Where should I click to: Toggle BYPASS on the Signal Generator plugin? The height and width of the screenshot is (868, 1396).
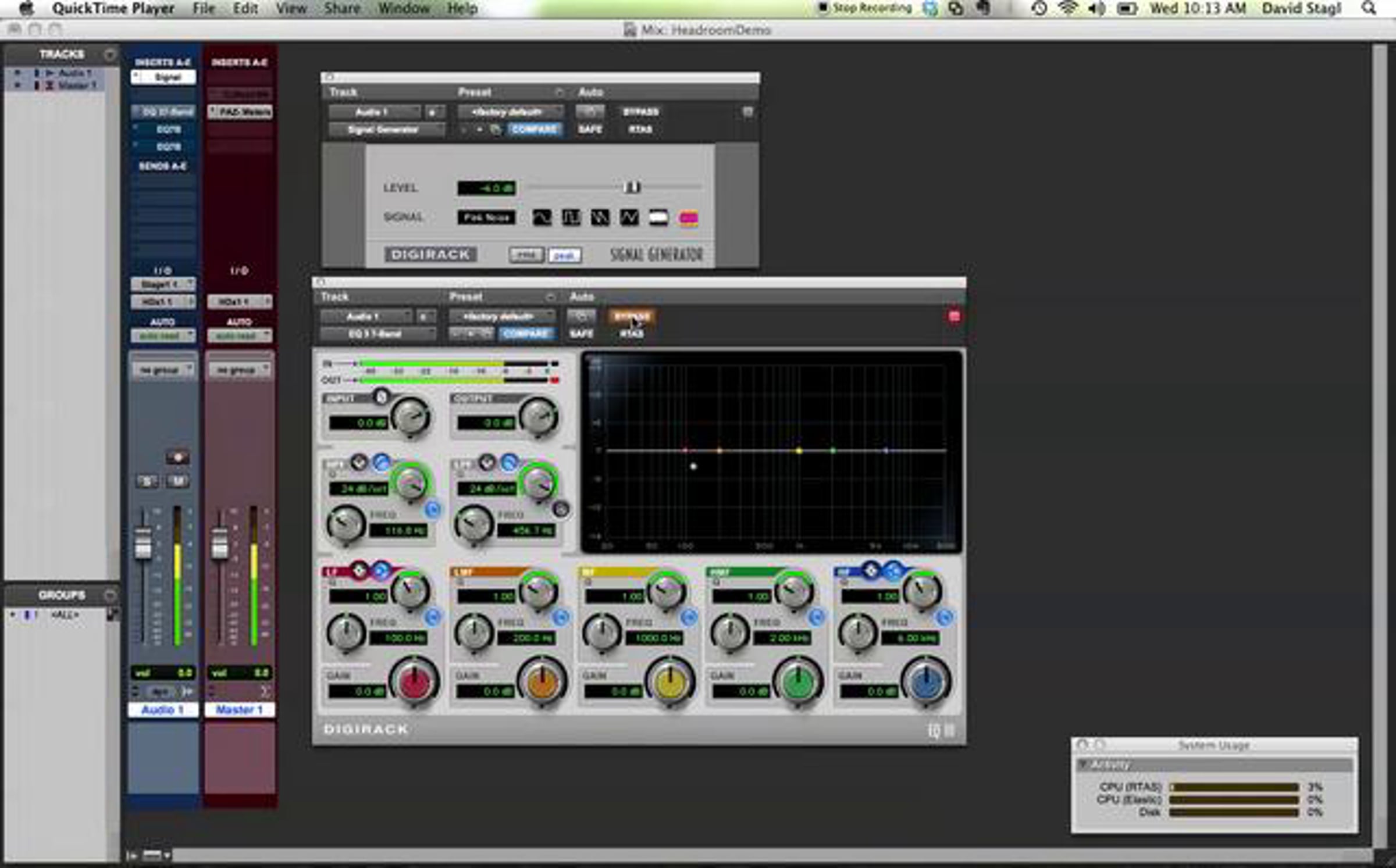(640, 112)
